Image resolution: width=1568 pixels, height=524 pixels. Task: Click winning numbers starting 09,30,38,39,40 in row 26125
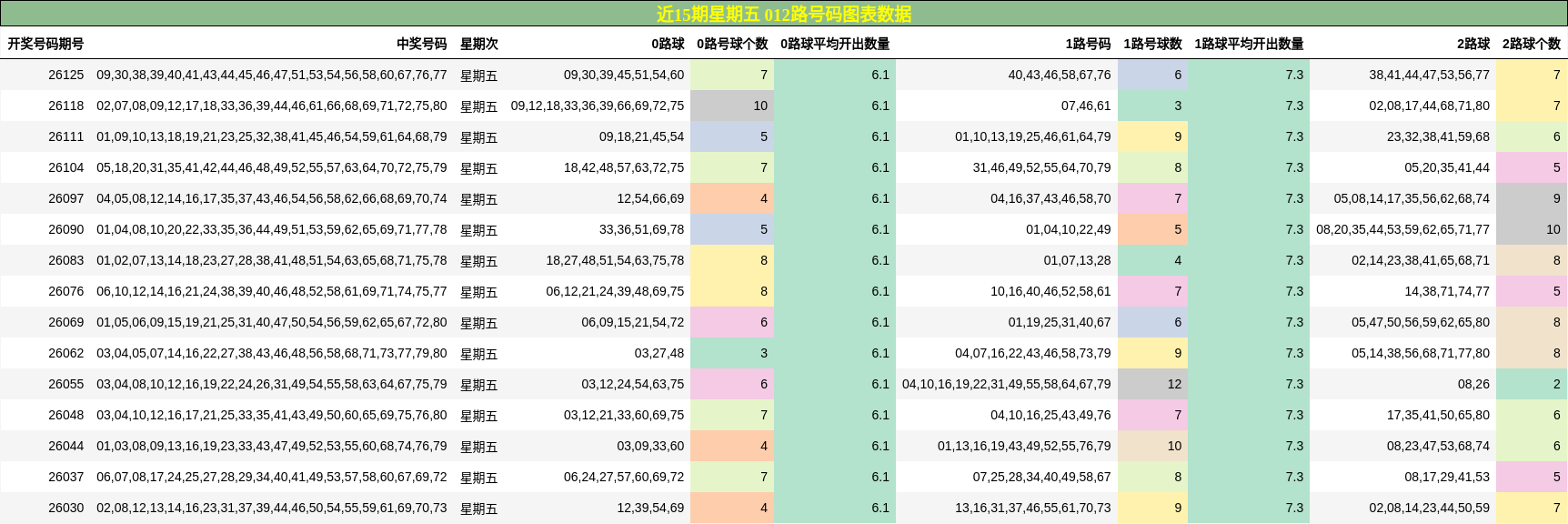click(272, 75)
